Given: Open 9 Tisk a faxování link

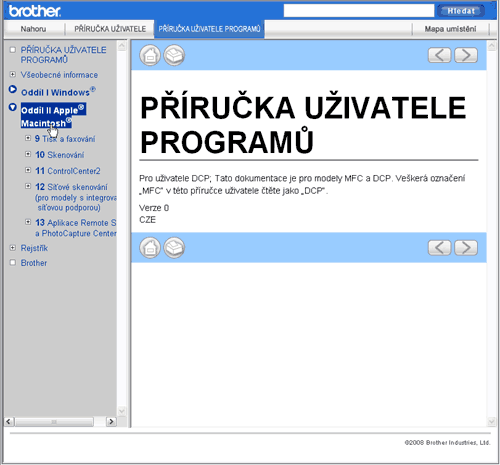Looking at the screenshot, I should (65, 139).
